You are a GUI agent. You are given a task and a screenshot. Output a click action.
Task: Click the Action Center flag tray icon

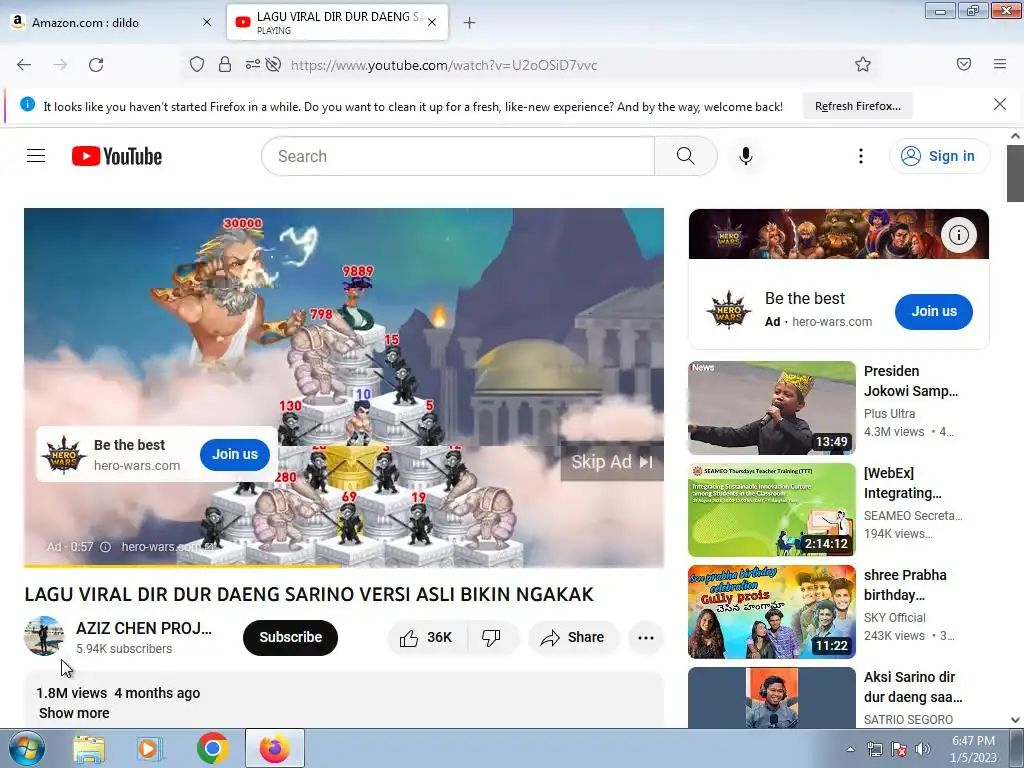tap(899, 749)
